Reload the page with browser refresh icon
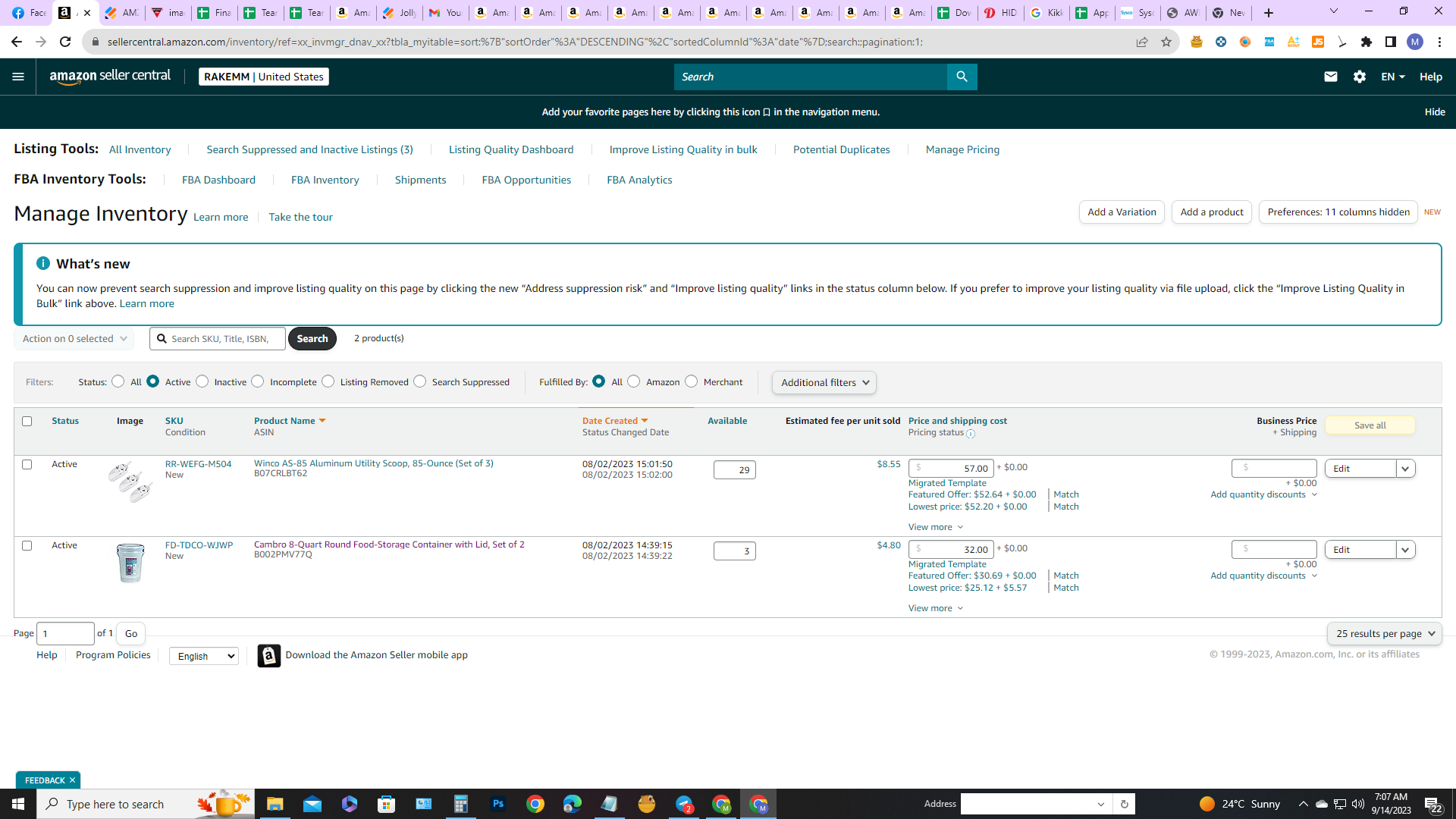The height and width of the screenshot is (819, 1456). click(65, 42)
